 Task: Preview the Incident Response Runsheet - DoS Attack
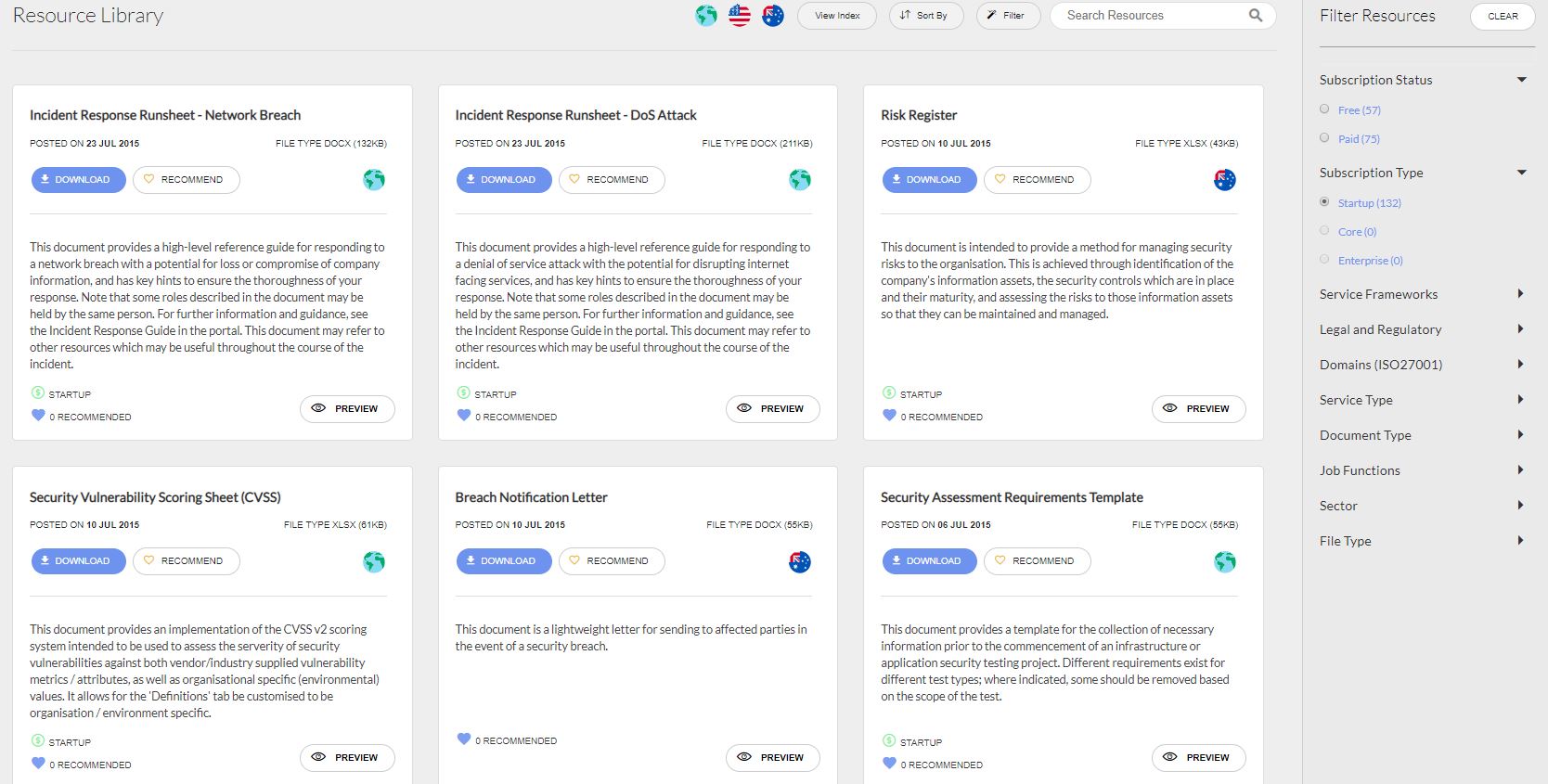772,409
